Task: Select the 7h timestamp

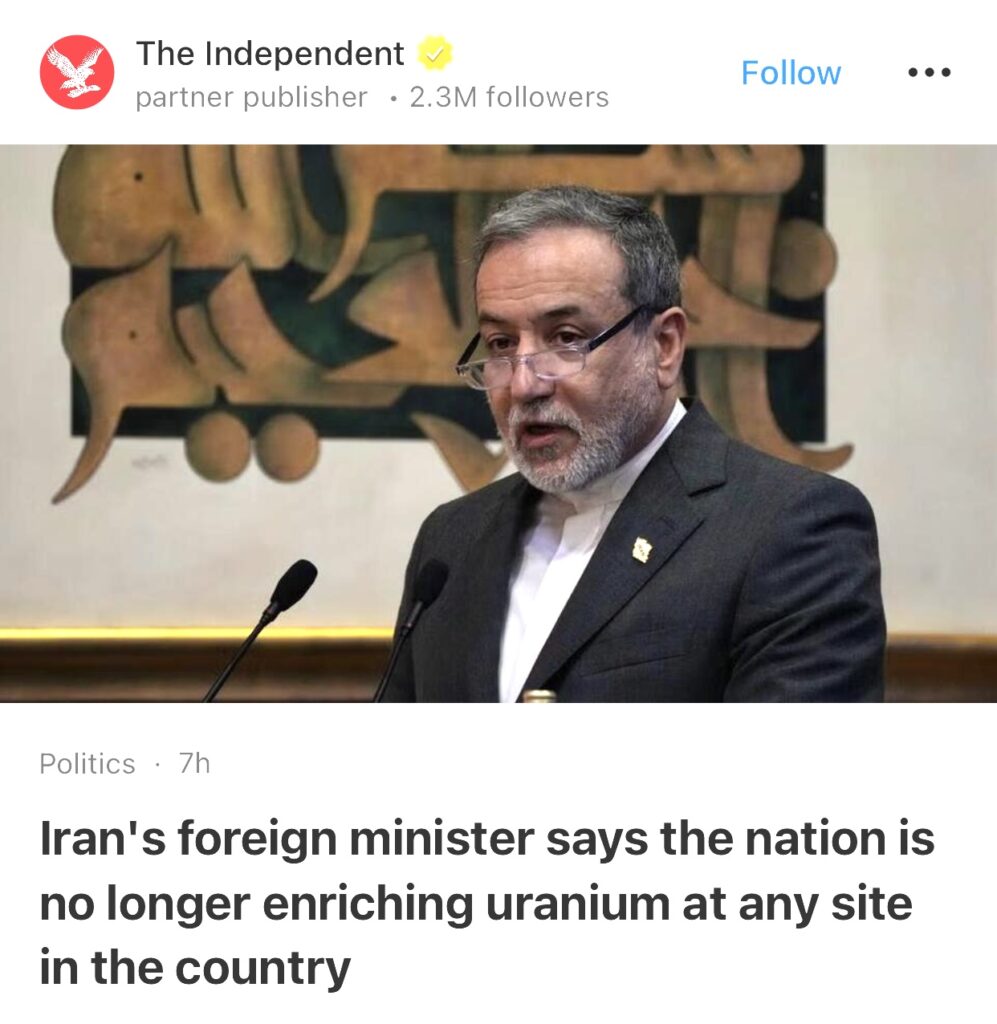Action: coord(195,762)
